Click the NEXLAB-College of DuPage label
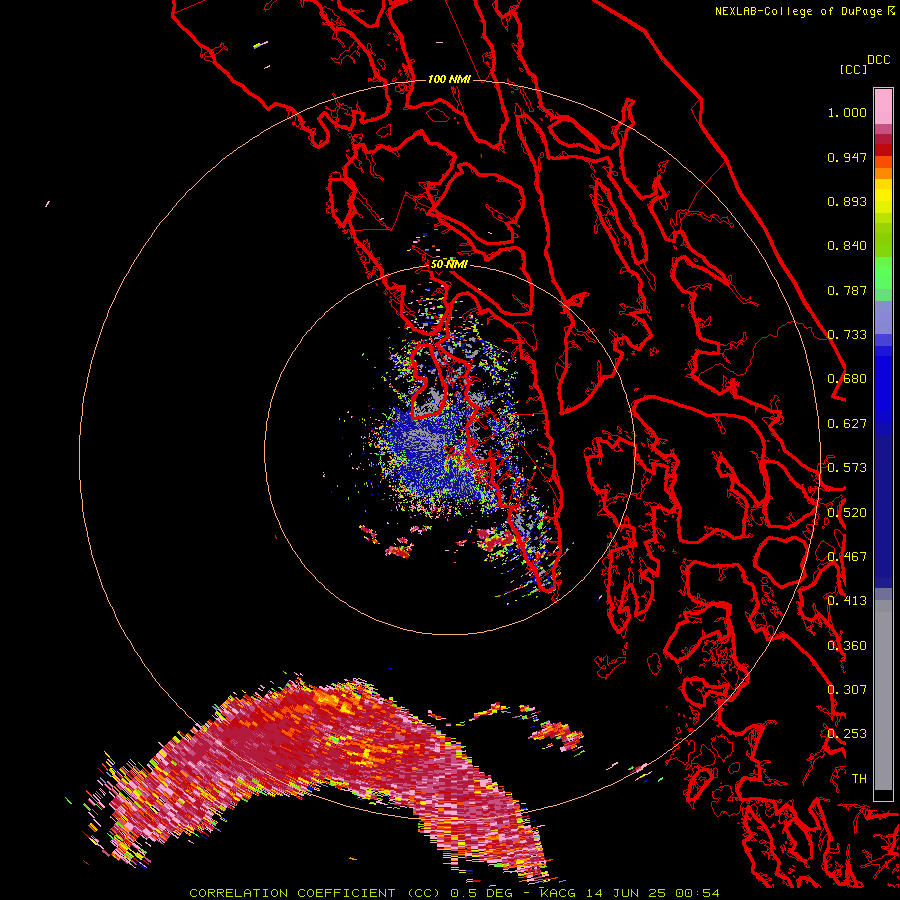 798,11
